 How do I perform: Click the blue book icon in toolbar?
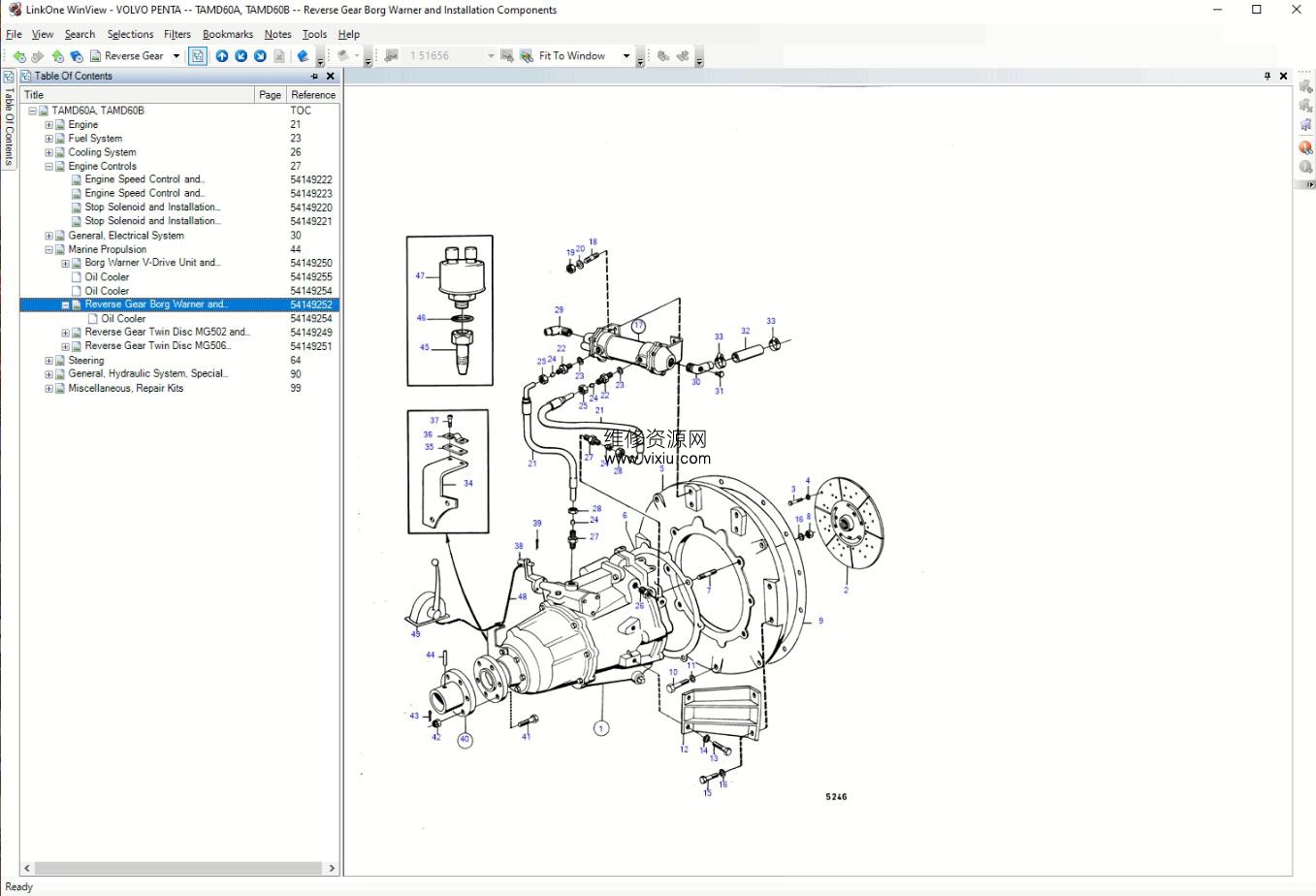pos(303,56)
